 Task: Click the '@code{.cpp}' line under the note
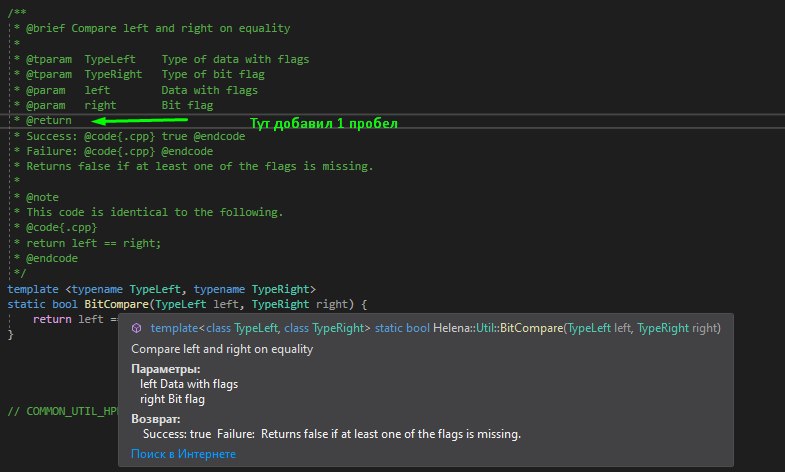pyautogui.click(x=62, y=227)
